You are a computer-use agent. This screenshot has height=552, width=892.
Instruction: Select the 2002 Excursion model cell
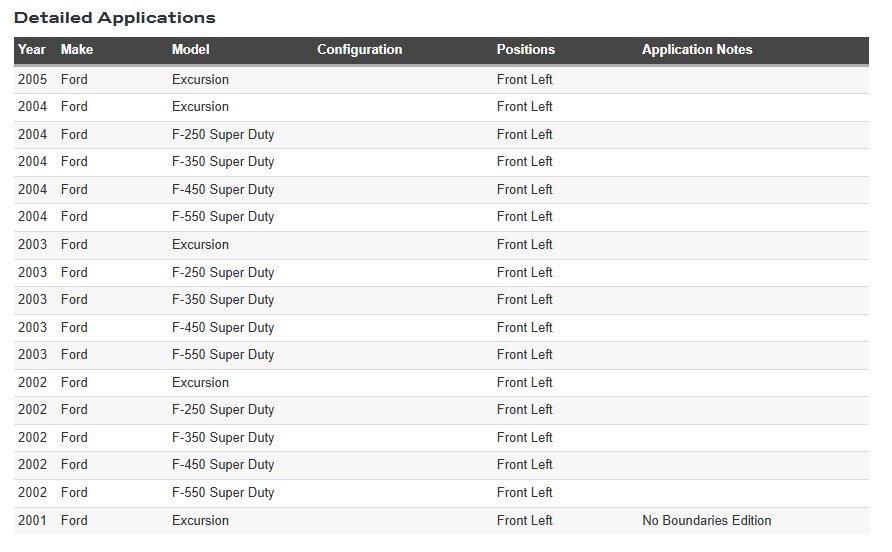pyautogui.click(x=200, y=383)
